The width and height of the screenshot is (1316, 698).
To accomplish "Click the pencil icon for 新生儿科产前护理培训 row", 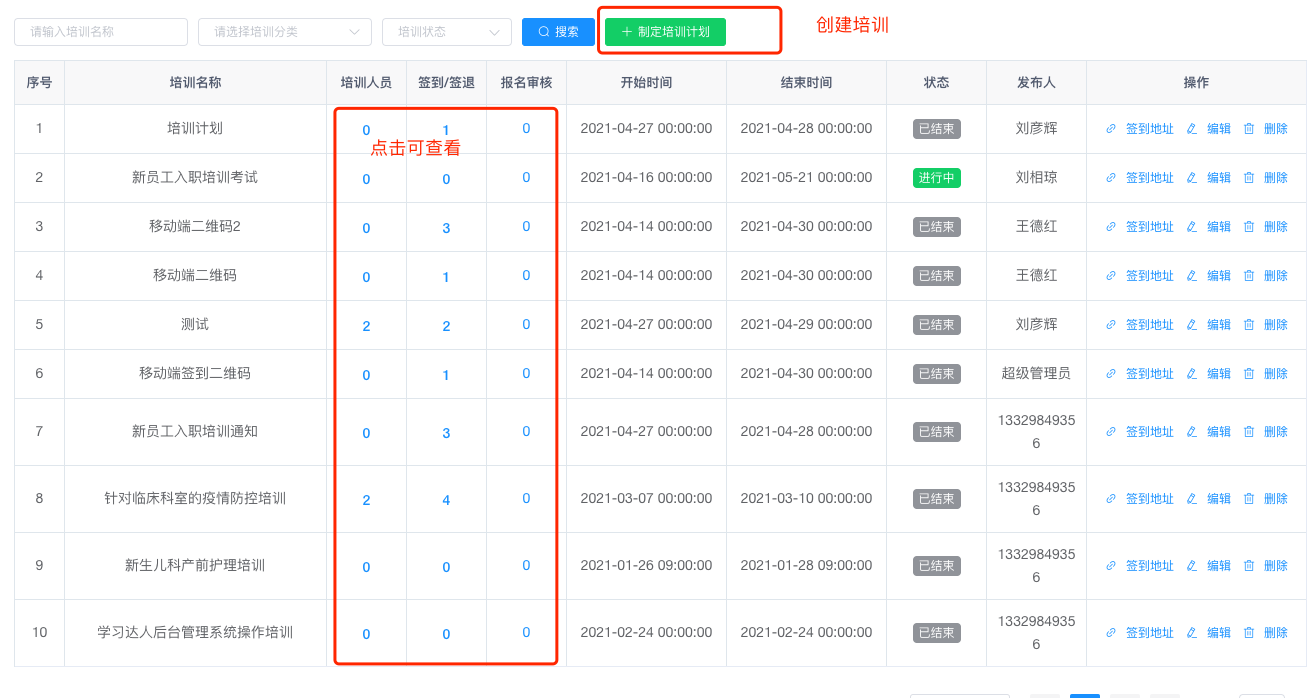I will 1191,566.
